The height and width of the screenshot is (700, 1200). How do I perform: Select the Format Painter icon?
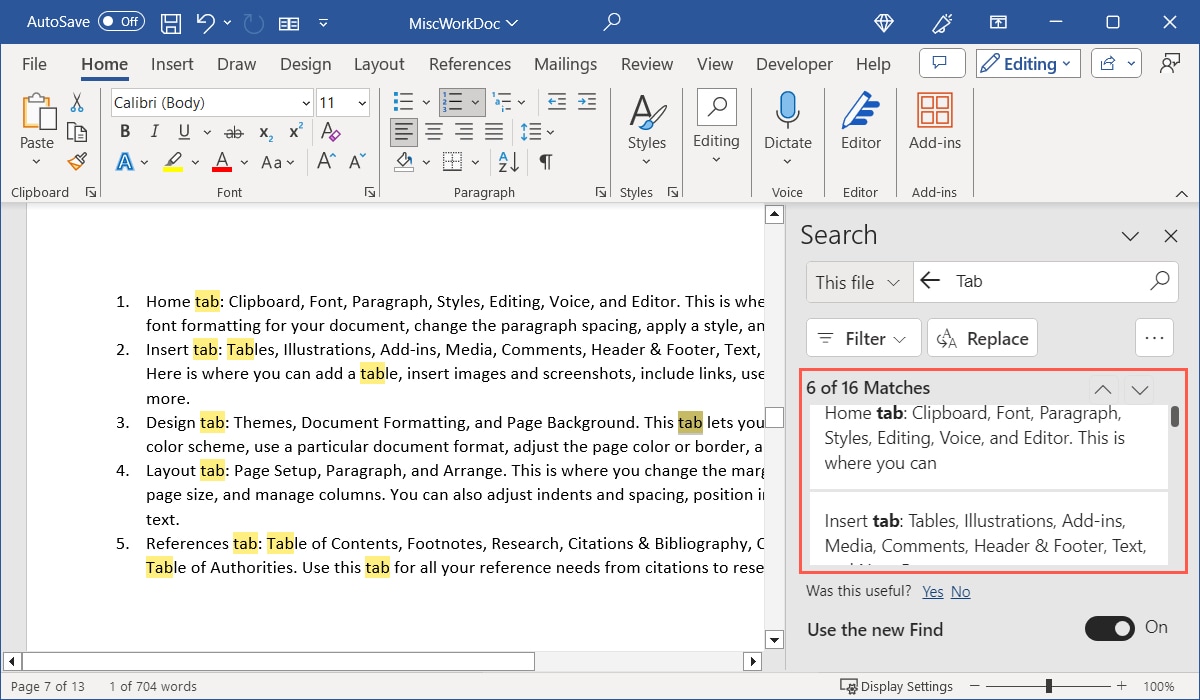tap(77, 161)
